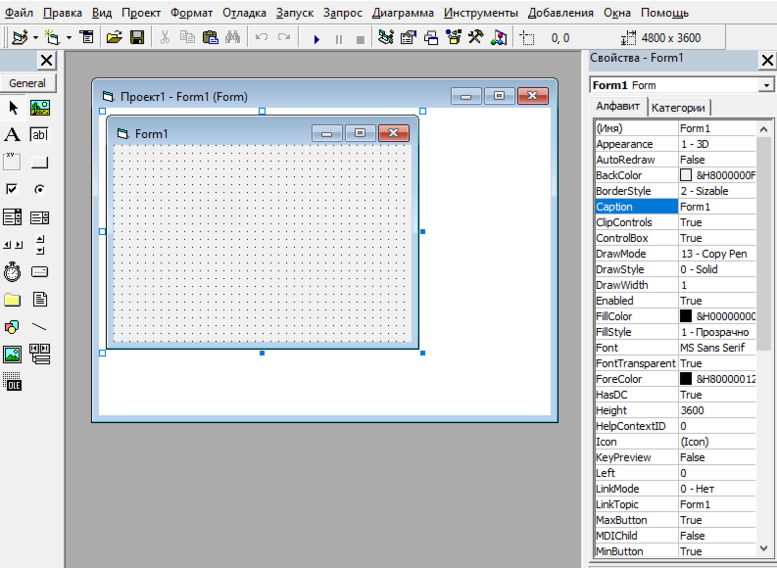Viewport: 777px width, 568px height.
Task: Select the DirListBox folder tool
Action: [x=12, y=299]
